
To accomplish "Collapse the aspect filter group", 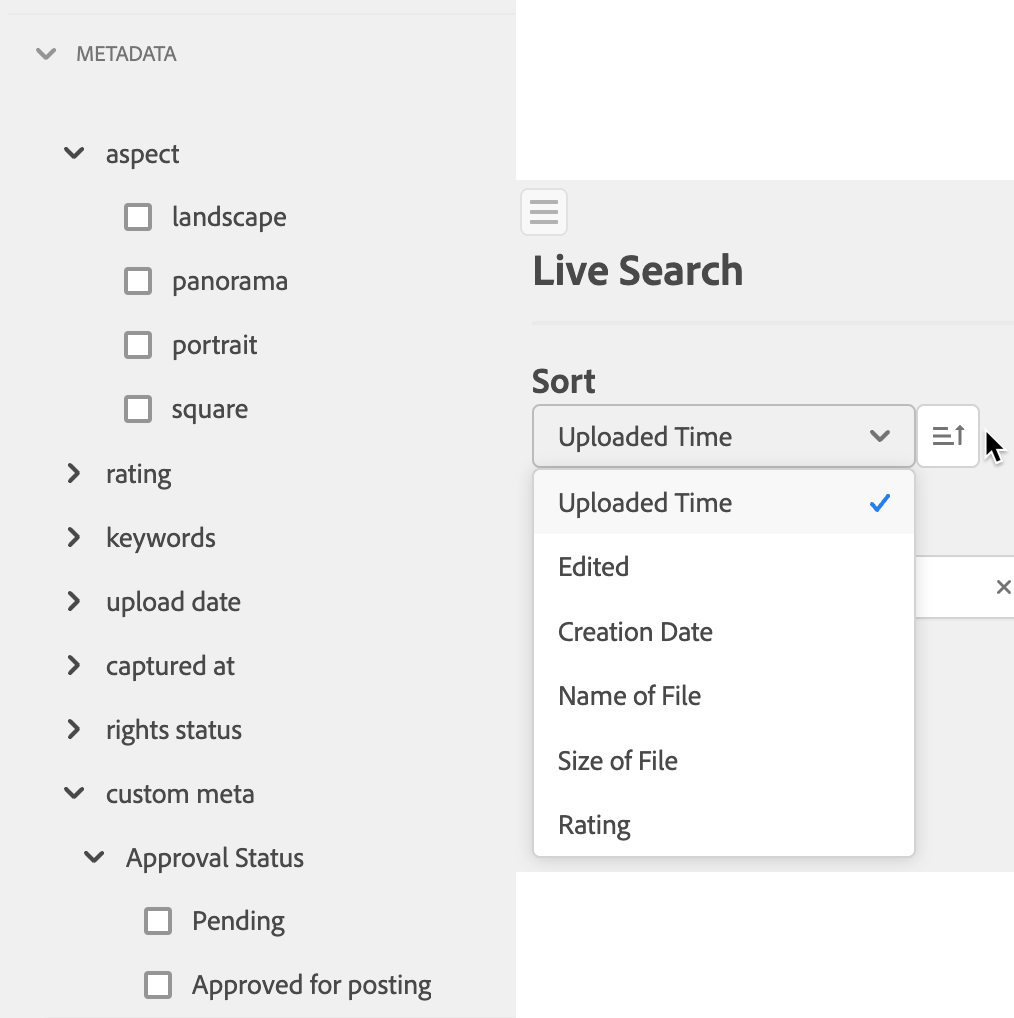I will [x=74, y=154].
